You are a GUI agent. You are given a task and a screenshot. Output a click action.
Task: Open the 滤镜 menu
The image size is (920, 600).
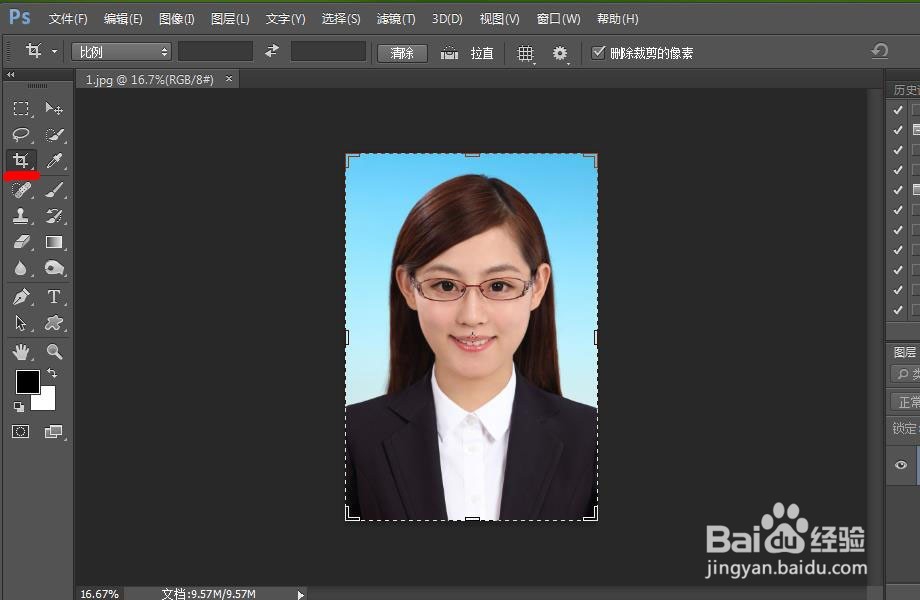tap(395, 18)
